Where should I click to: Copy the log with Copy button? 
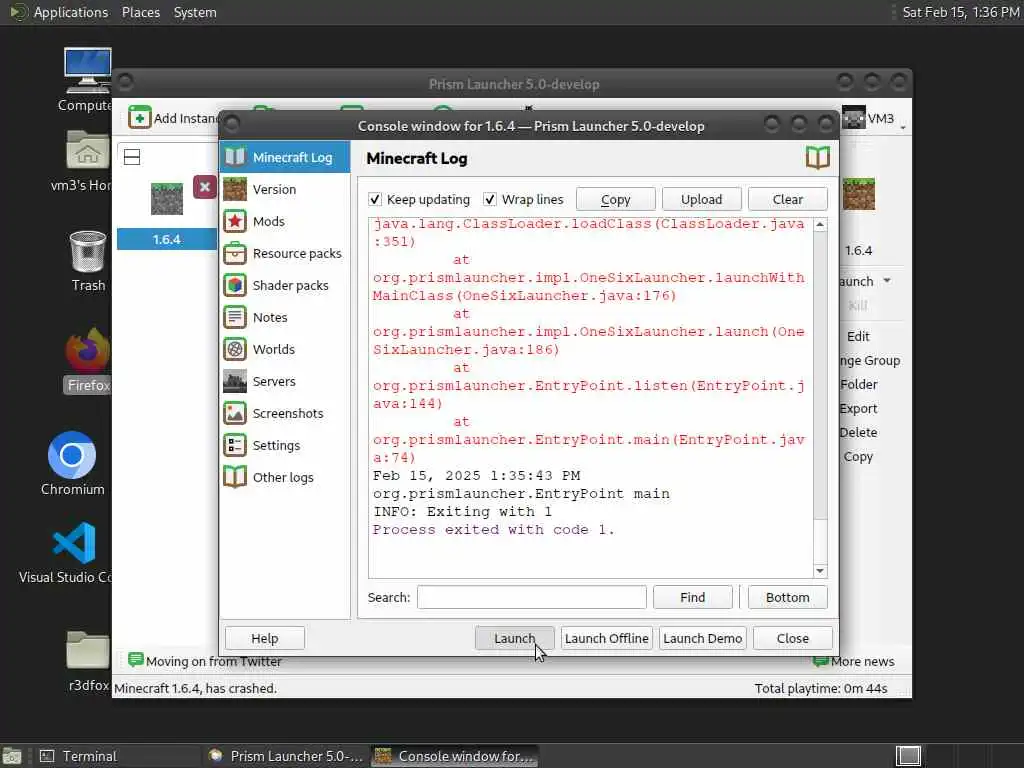615,199
